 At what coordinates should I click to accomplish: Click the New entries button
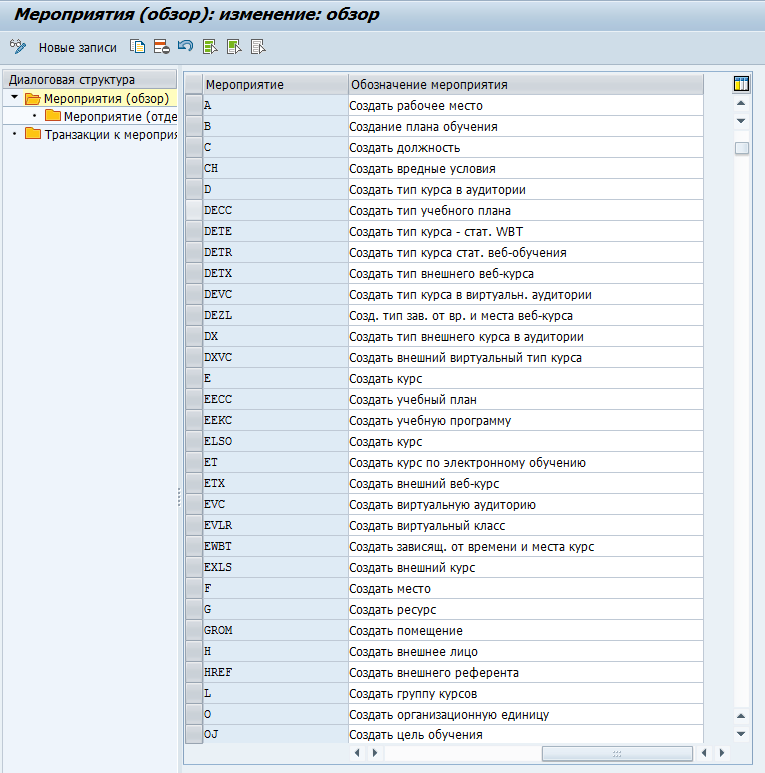pos(77,48)
